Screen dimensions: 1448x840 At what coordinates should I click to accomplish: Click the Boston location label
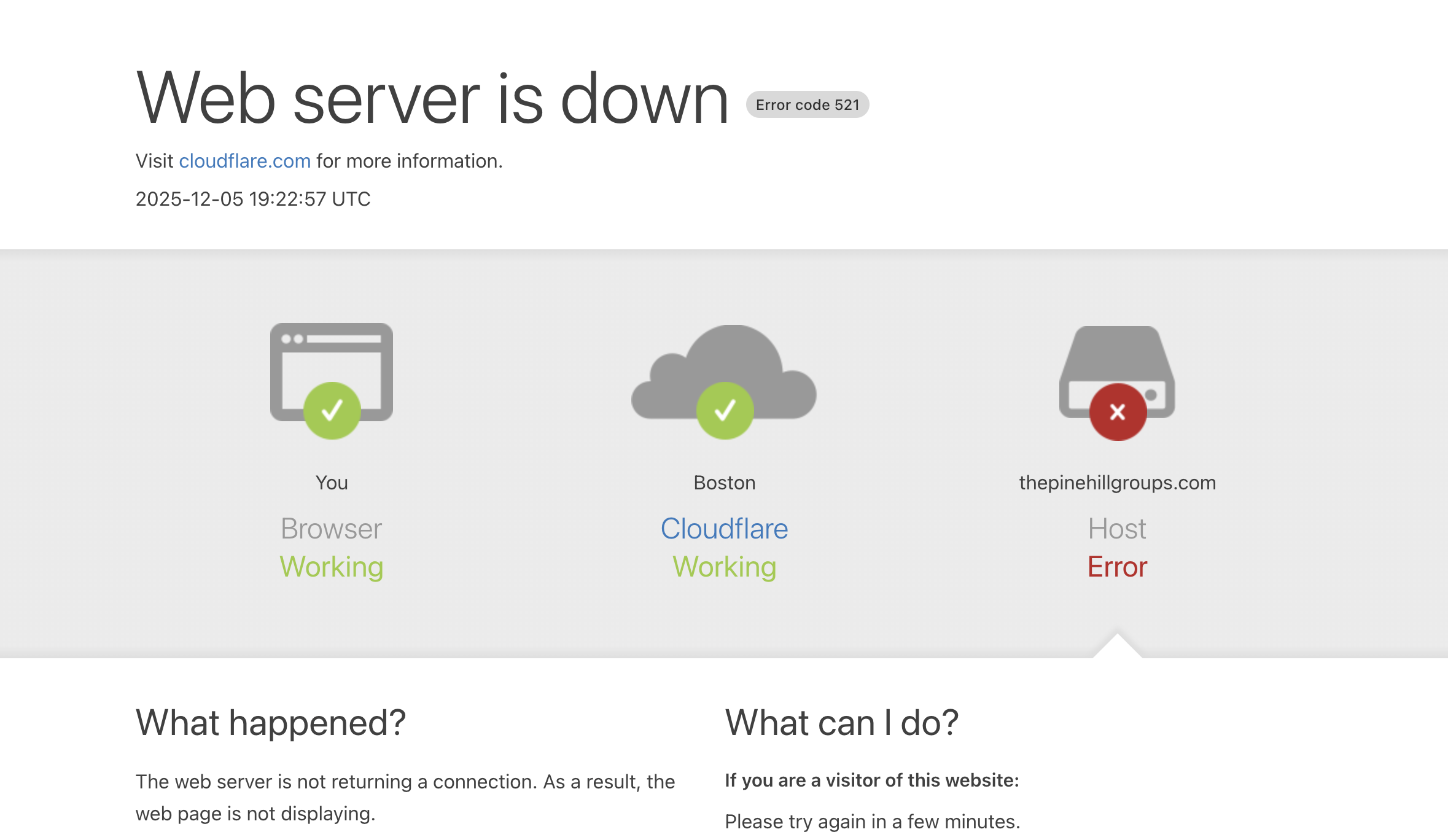(x=725, y=483)
